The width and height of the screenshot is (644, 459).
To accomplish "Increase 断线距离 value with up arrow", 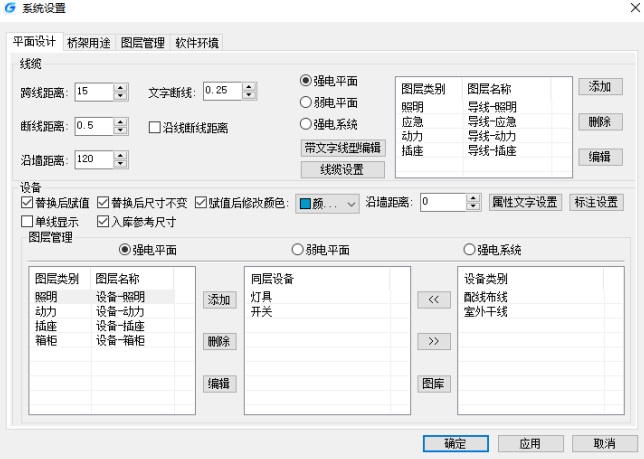I will pyautogui.click(x=120, y=122).
